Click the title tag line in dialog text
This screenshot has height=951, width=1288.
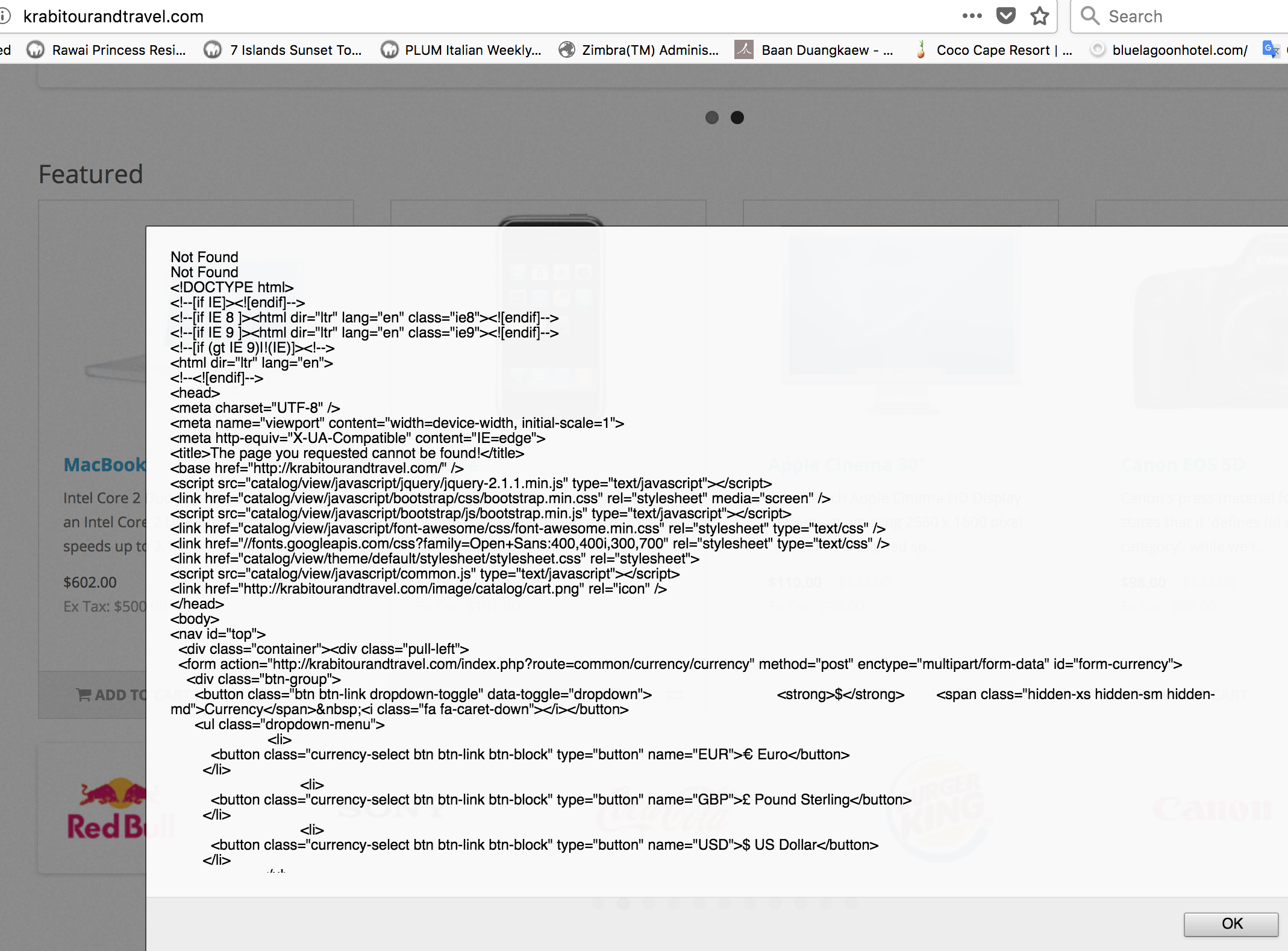click(x=347, y=453)
